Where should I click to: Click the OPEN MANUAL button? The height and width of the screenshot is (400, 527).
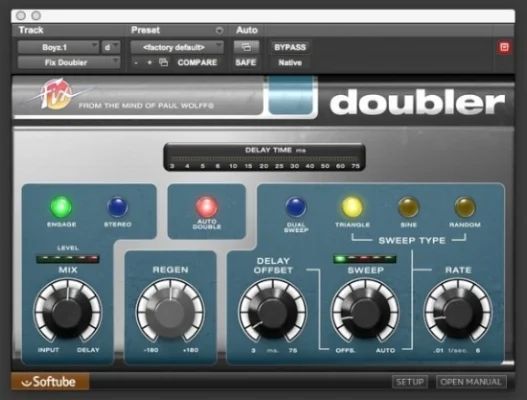point(471,382)
